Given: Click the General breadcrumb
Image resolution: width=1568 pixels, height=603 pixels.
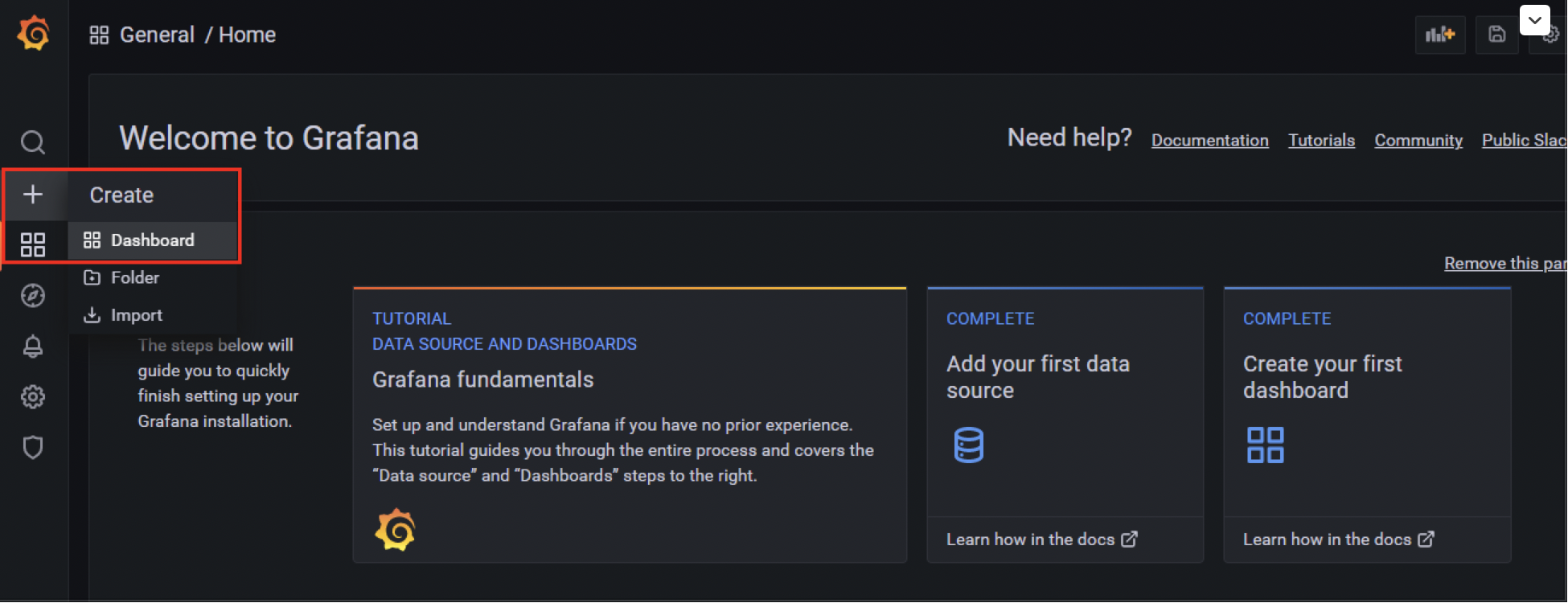Looking at the screenshot, I should pos(158,35).
